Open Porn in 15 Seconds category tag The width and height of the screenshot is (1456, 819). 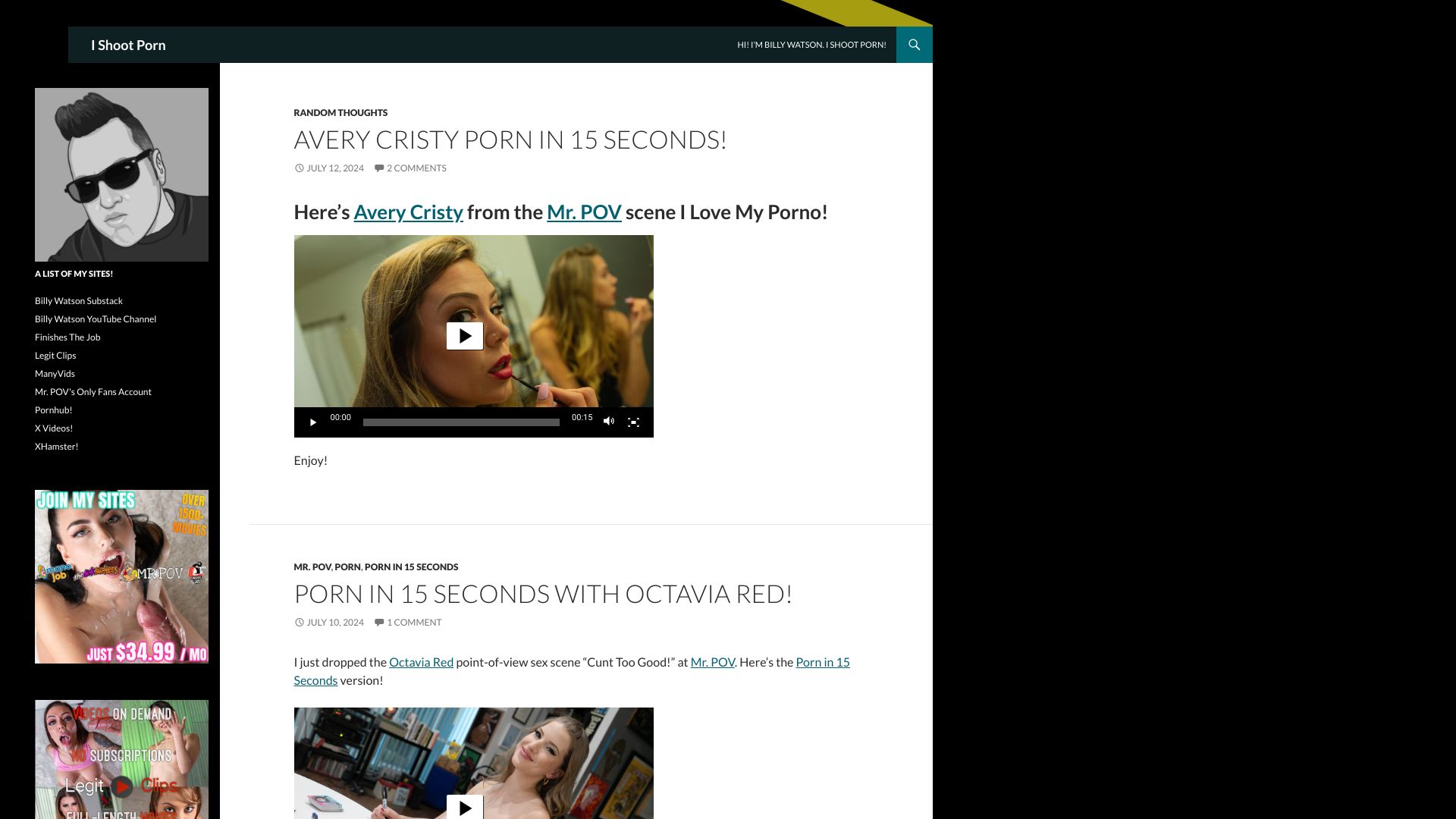coord(411,566)
